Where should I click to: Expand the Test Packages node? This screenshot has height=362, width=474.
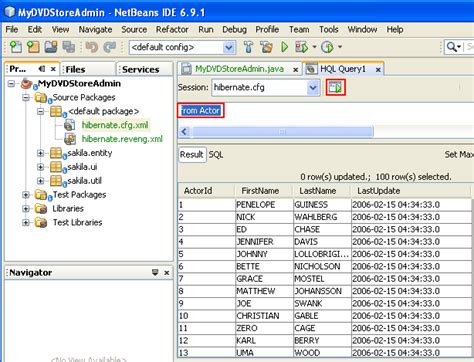[x=26, y=195]
